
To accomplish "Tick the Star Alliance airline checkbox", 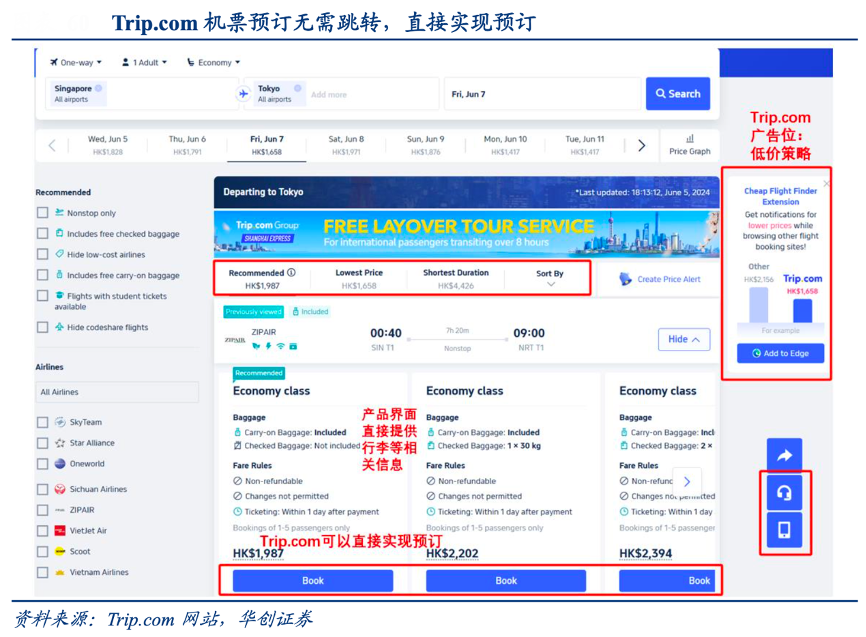I will pyautogui.click(x=42, y=443).
